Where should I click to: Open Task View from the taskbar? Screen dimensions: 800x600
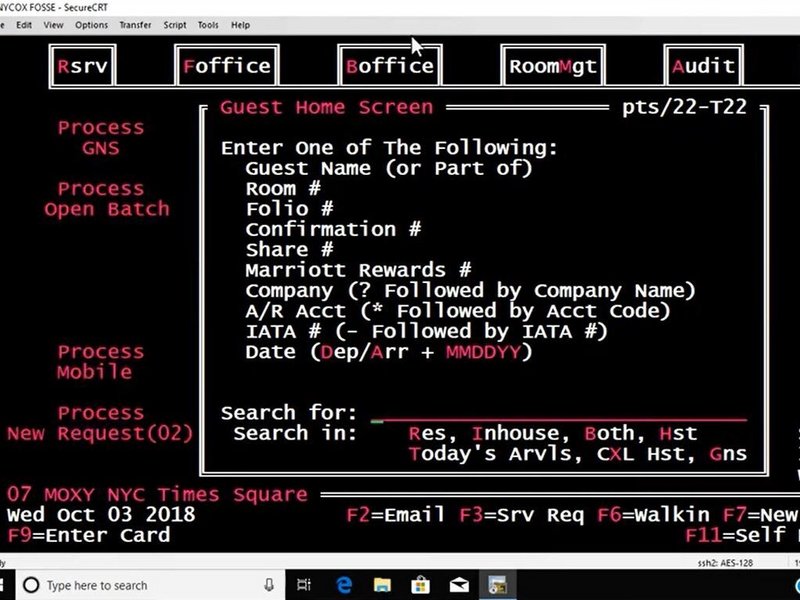point(304,585)
